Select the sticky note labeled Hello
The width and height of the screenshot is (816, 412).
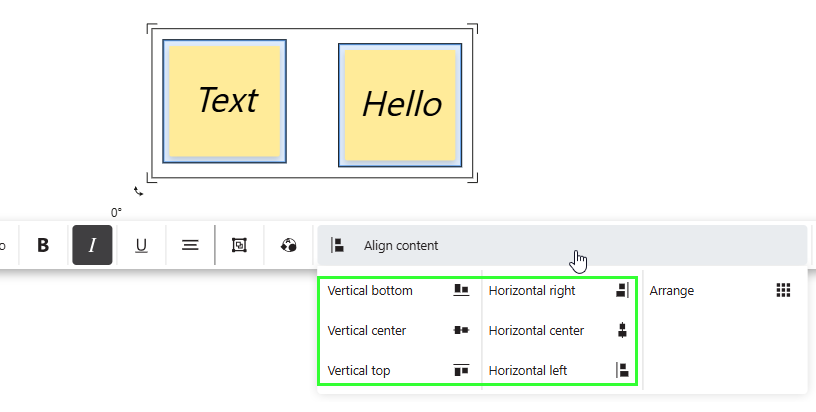coord(400,104)
